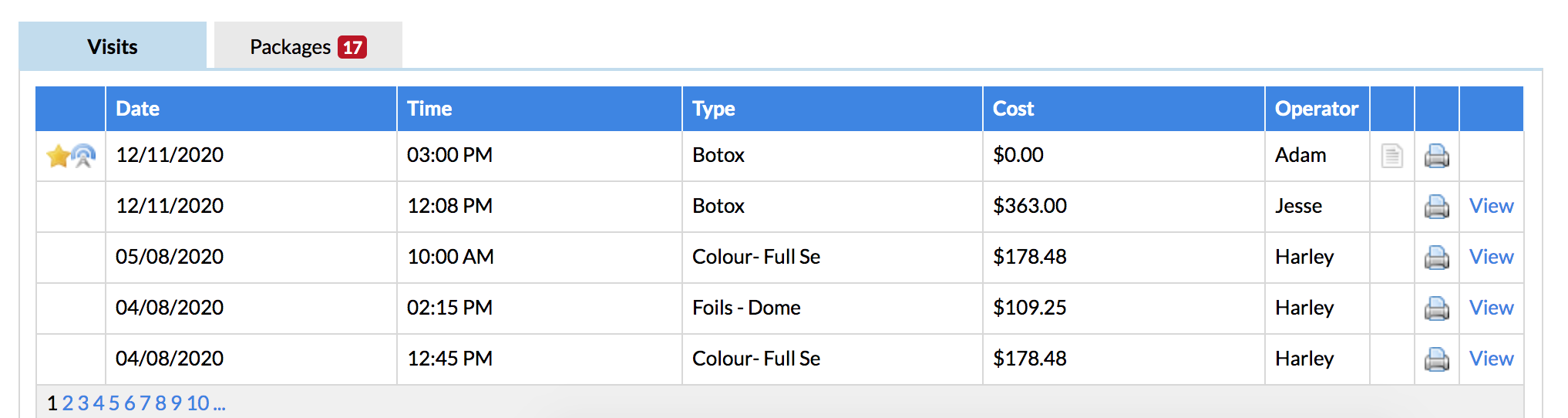View the 05/08/2020 Colour- Full Se visit

point(1491,257)
